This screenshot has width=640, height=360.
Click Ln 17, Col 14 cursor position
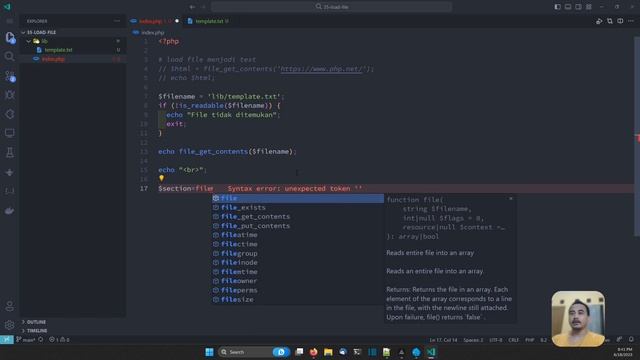click(443, 340)
